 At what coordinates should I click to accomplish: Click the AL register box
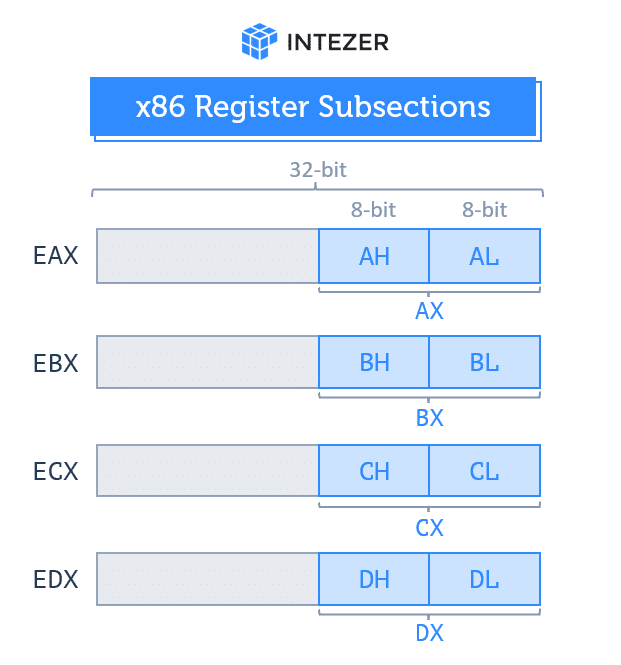pos(485,256)
